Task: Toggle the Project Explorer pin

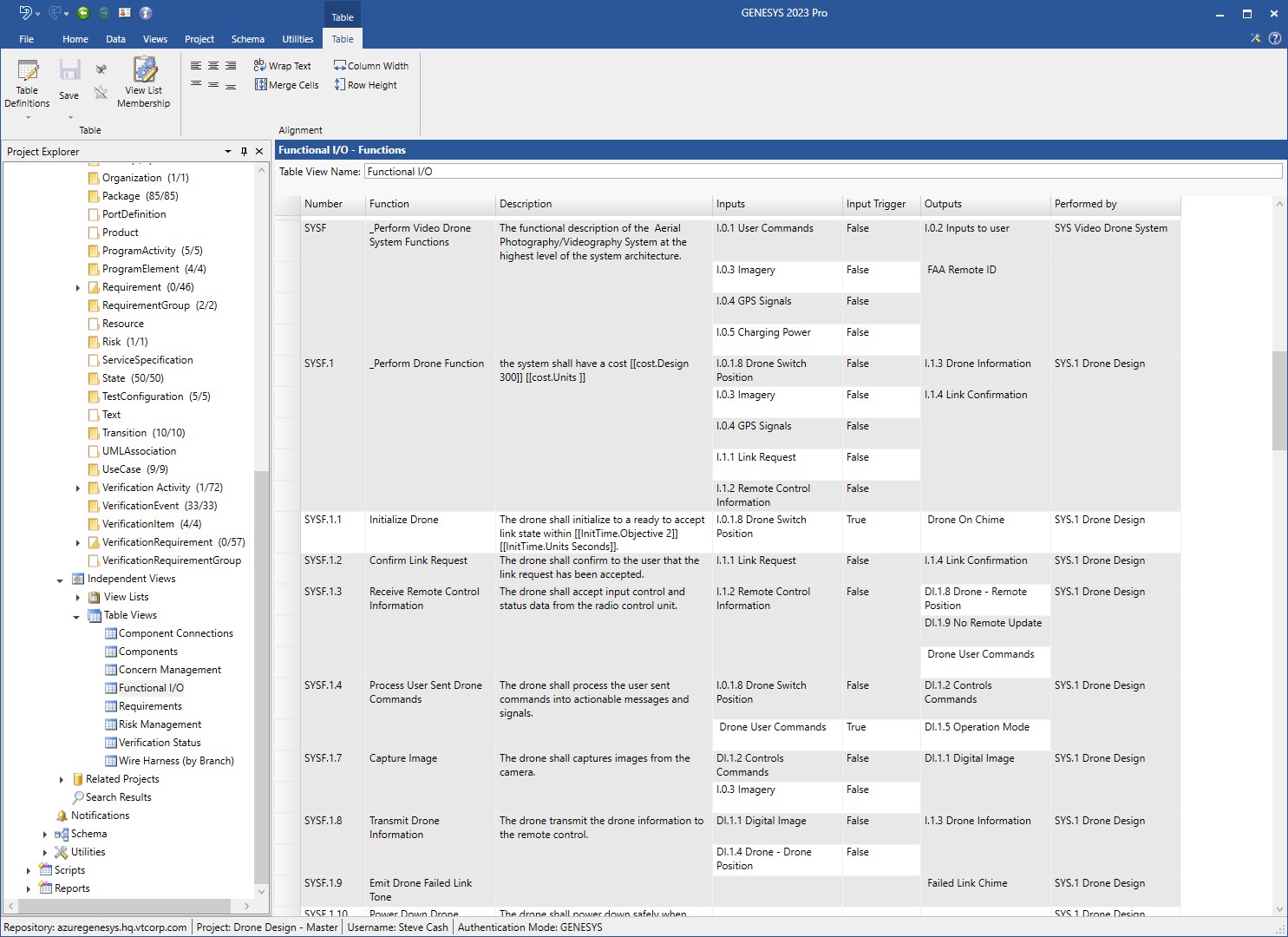Action: coord(244,151)
